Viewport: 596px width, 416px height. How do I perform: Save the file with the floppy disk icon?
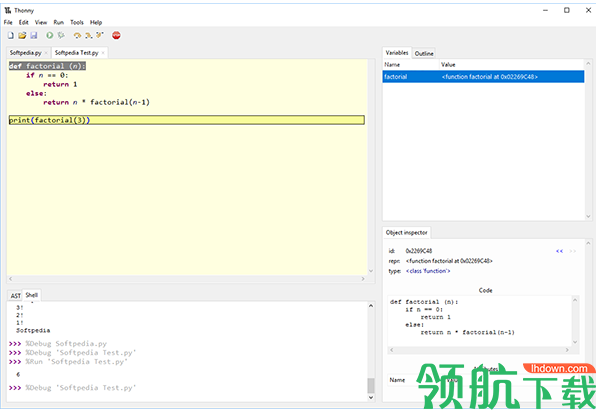[x=34, y=35]
